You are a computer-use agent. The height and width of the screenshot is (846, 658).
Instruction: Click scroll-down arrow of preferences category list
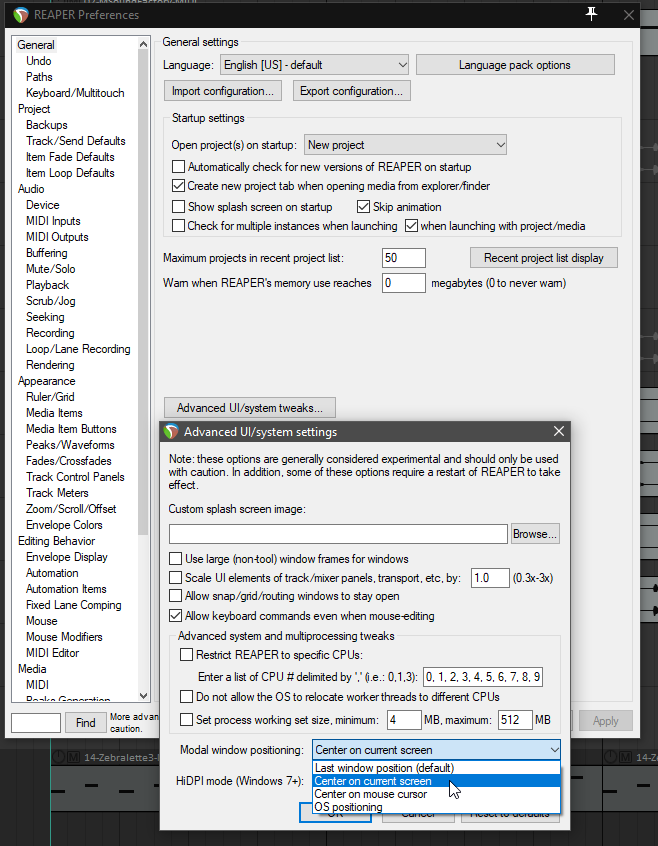[143, 695]
